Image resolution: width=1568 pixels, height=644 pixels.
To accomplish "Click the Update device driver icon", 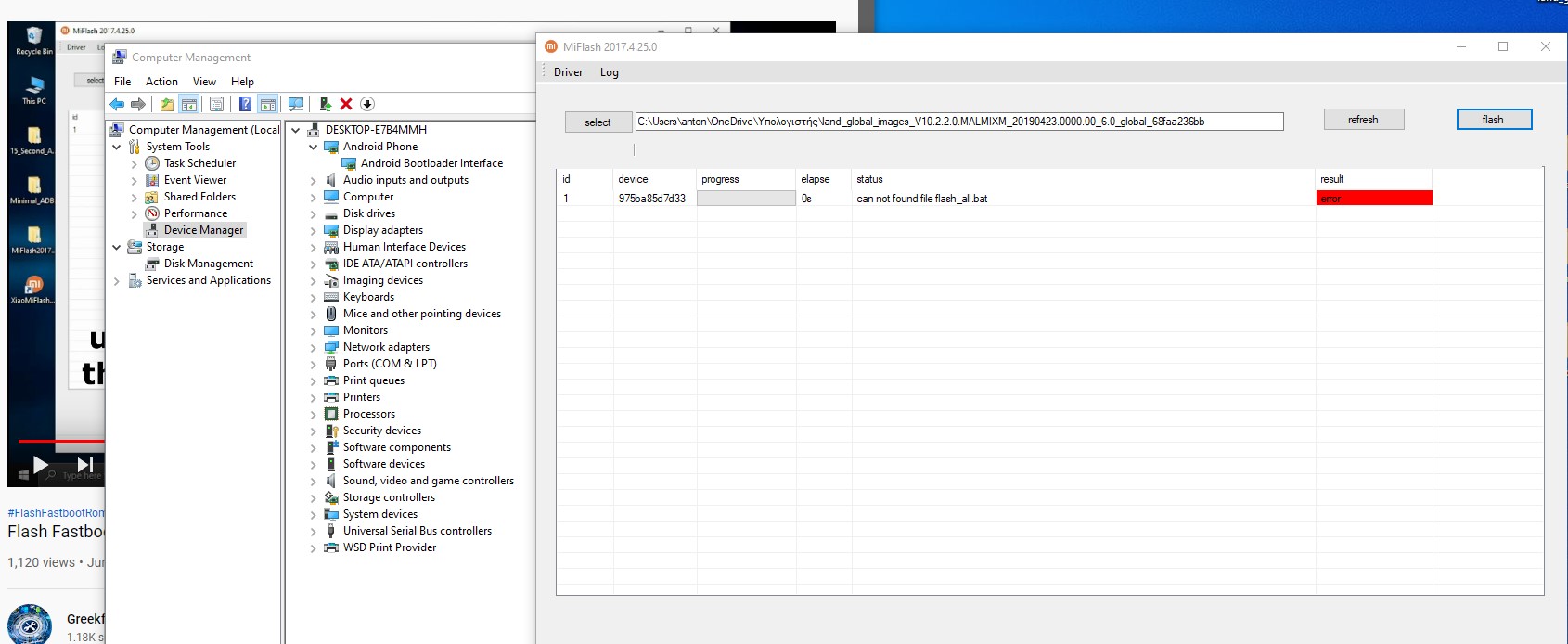I will pyautogui.click(x=325, y=104).
